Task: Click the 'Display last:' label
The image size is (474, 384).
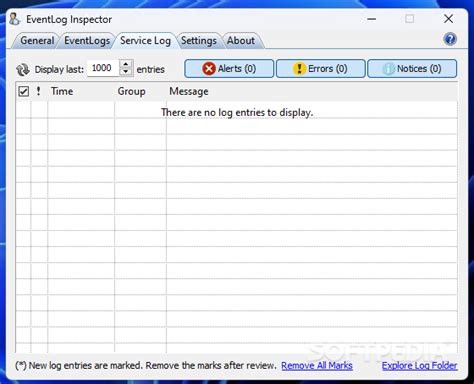Action: coord(59,69)
